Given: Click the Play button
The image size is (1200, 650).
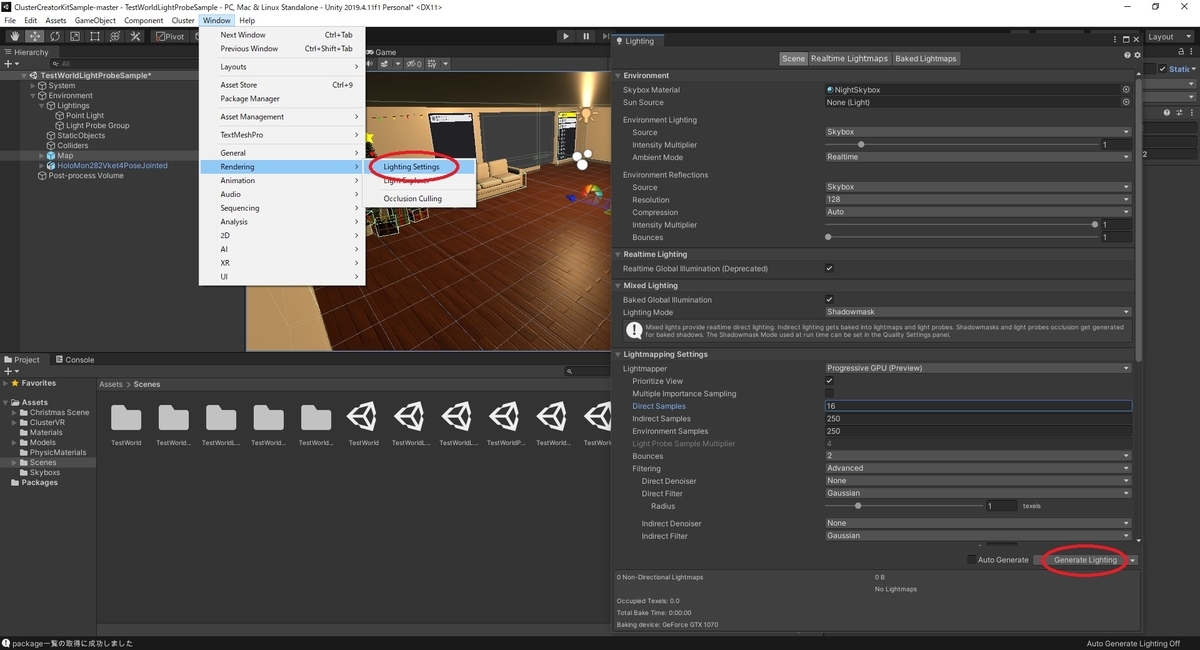Looking at the screenshot, I should pyautogui.click(x=565, y=36).
